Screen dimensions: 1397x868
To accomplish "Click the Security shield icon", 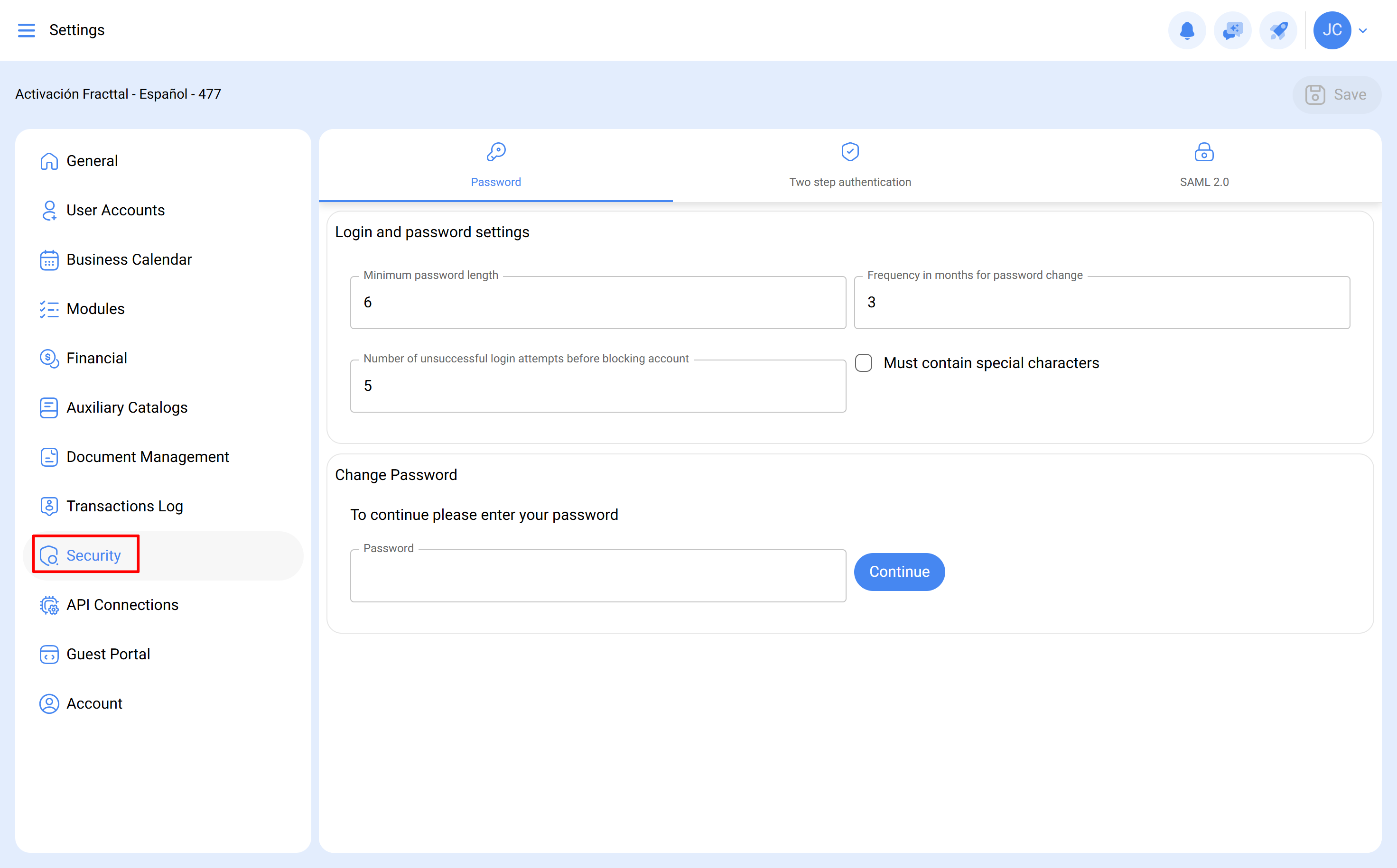I will pyautogui.click(x=49, y=555).
